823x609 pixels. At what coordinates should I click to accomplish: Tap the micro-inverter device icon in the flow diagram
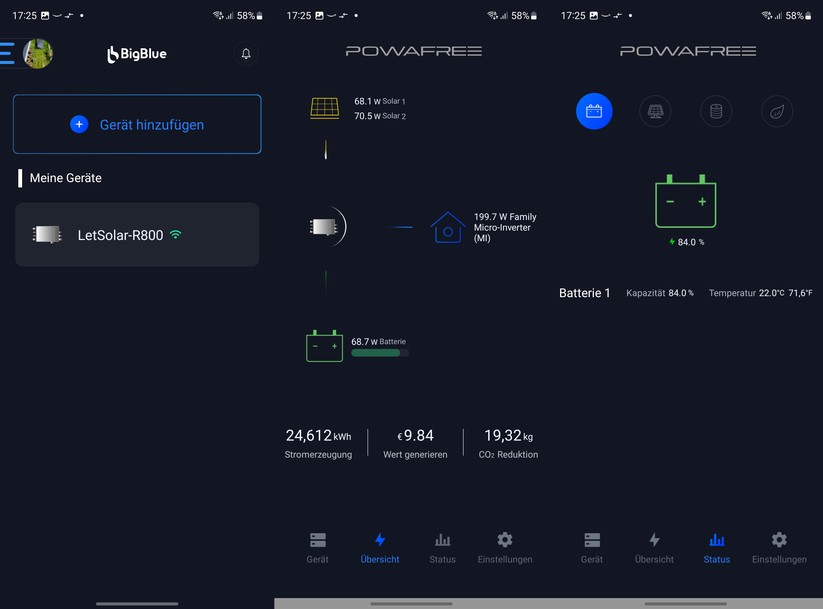coord(323,227)
